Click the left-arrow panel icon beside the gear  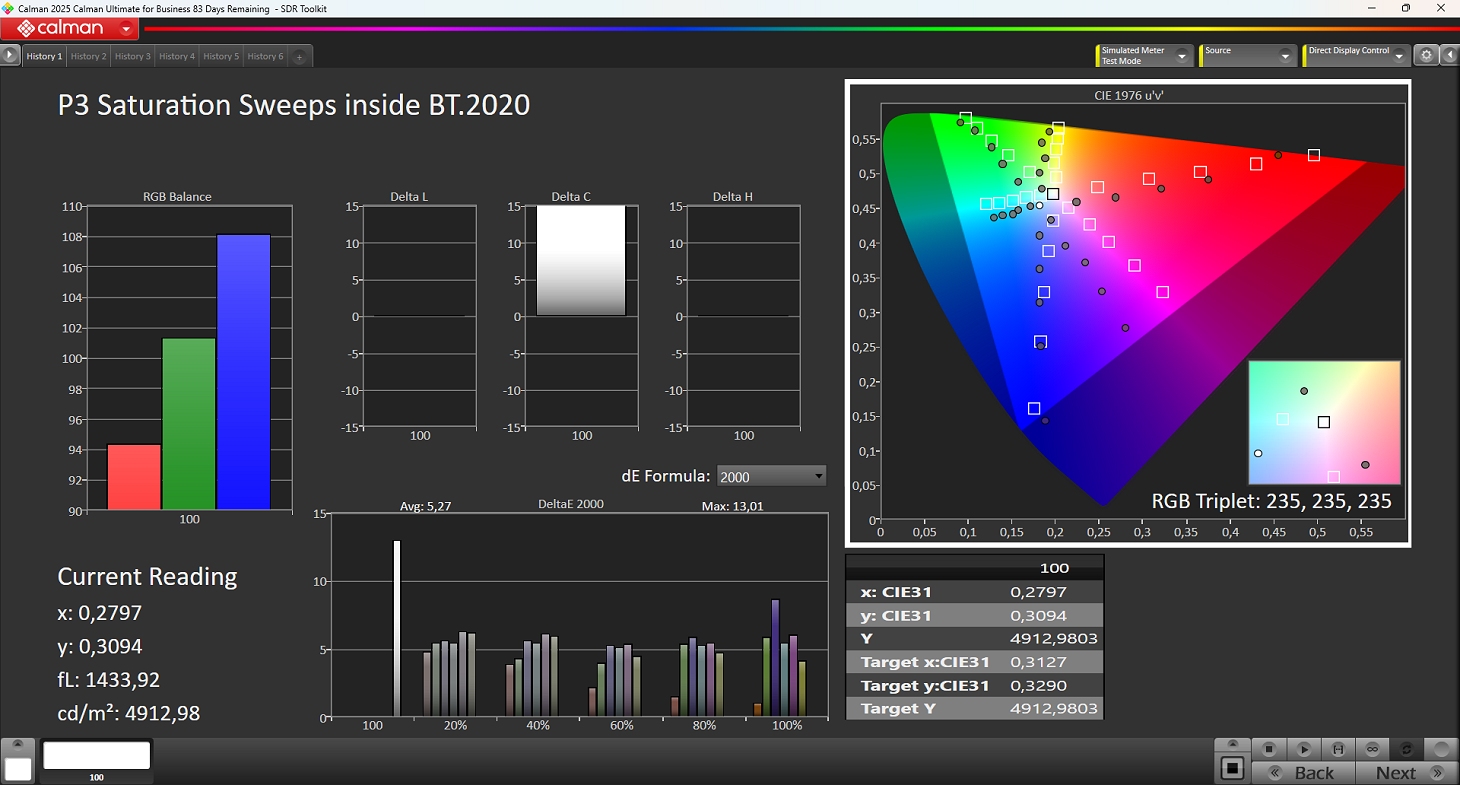tap(1449, 56)
